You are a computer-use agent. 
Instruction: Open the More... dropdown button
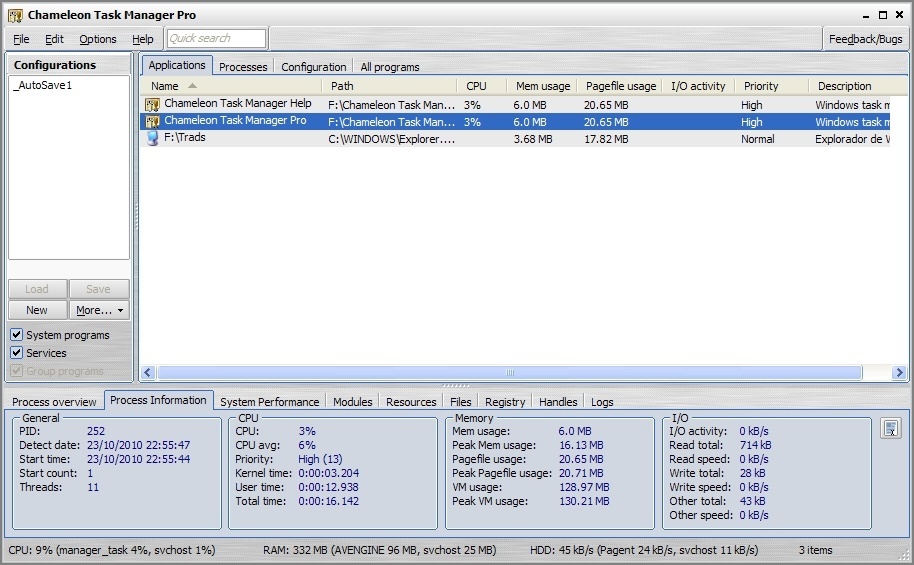99,310
